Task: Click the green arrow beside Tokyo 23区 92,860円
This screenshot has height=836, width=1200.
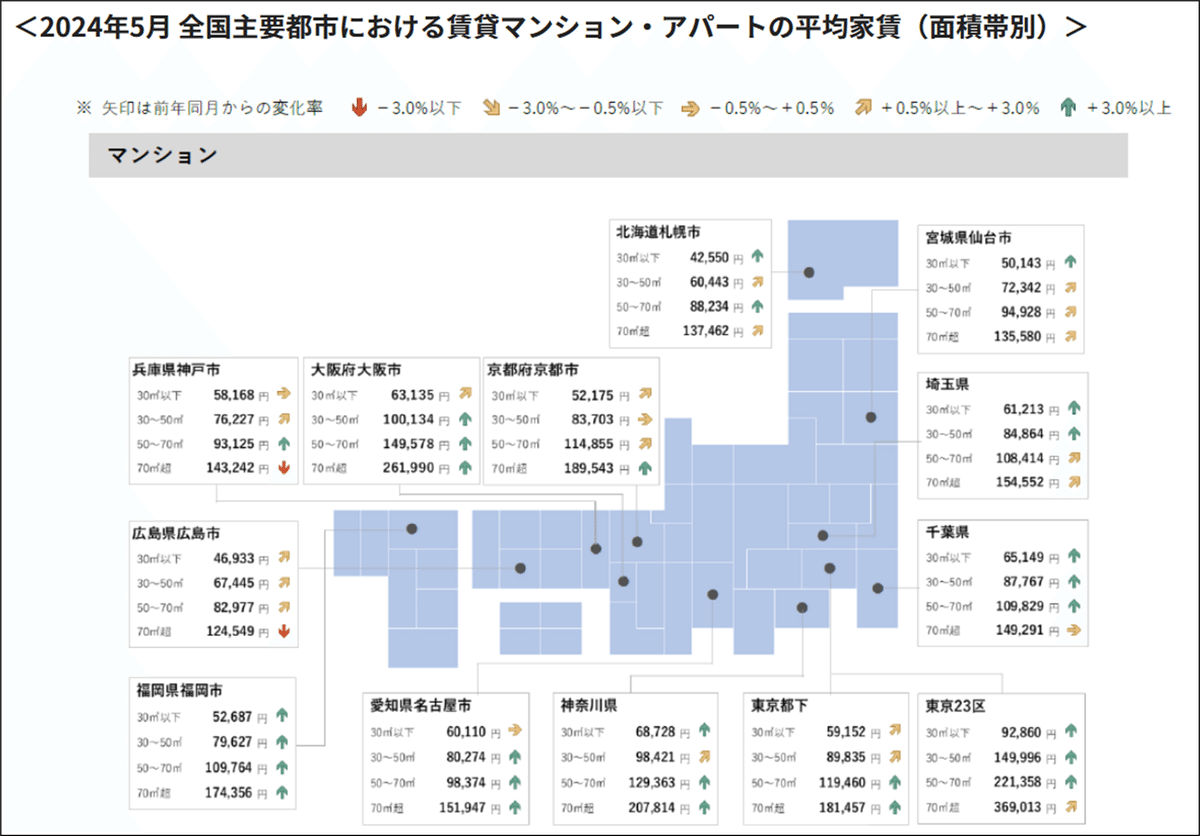Action: click(1070, 731)
